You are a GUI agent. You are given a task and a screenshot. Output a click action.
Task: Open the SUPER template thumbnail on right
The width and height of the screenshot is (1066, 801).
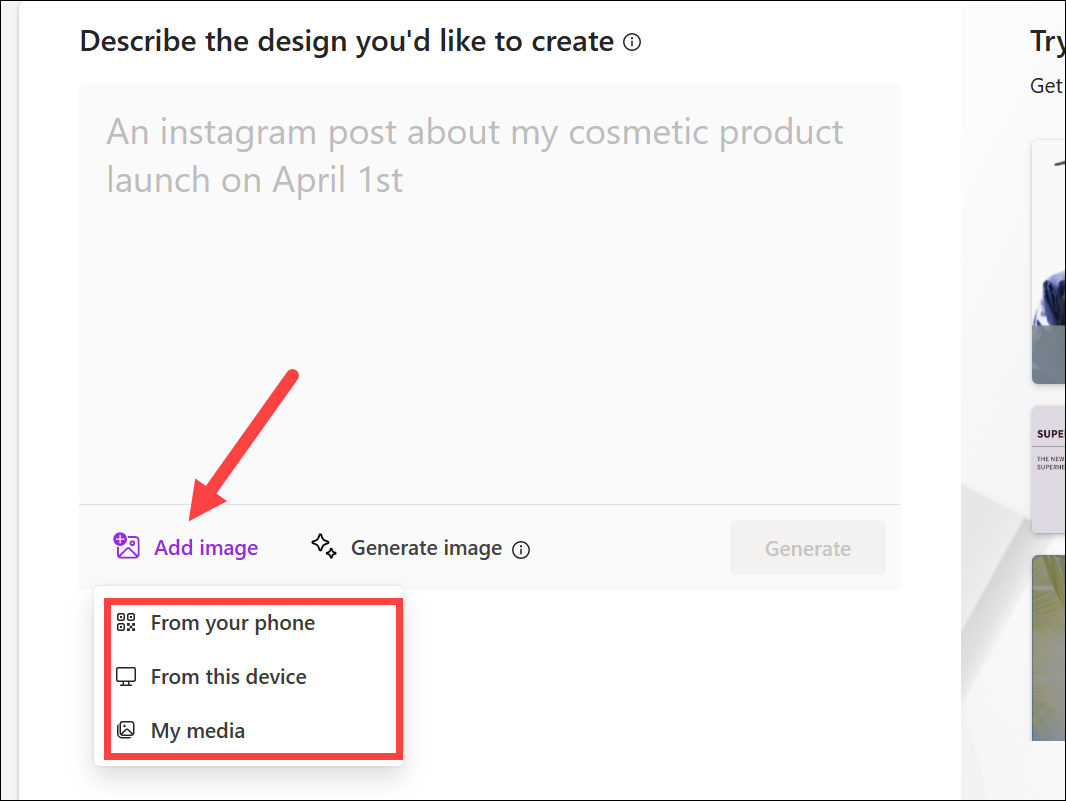[x=1048, y=470]
